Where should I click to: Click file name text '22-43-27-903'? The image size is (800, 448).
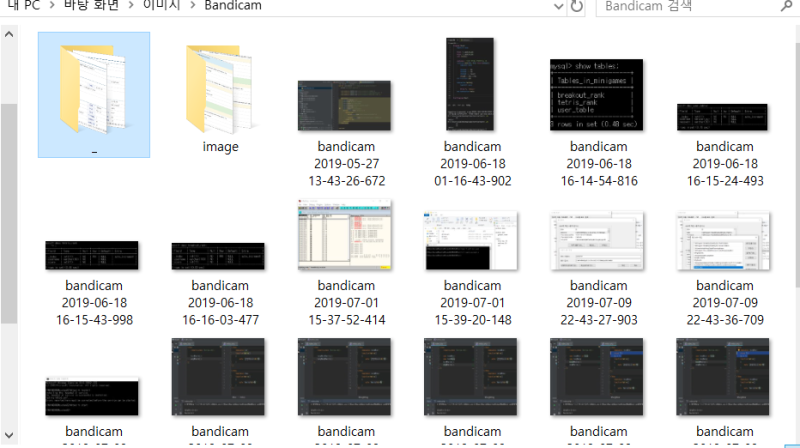pyautogui.click(x=599, y=320)
